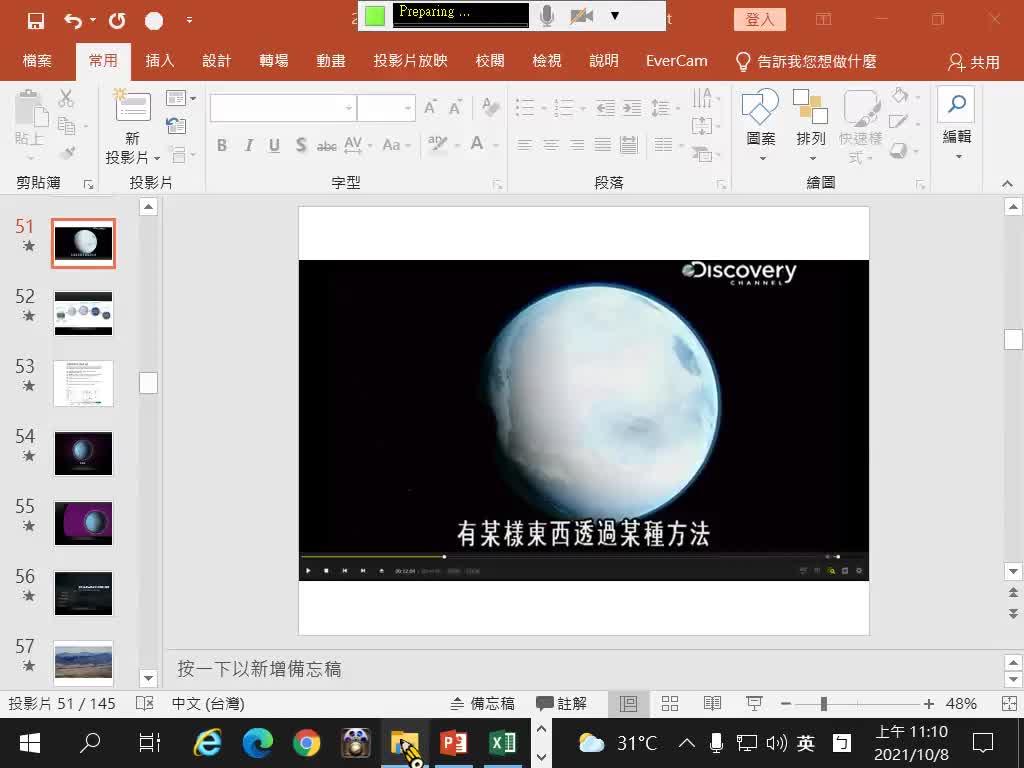
Task: Decrease font size button
Action: (455, 108)
